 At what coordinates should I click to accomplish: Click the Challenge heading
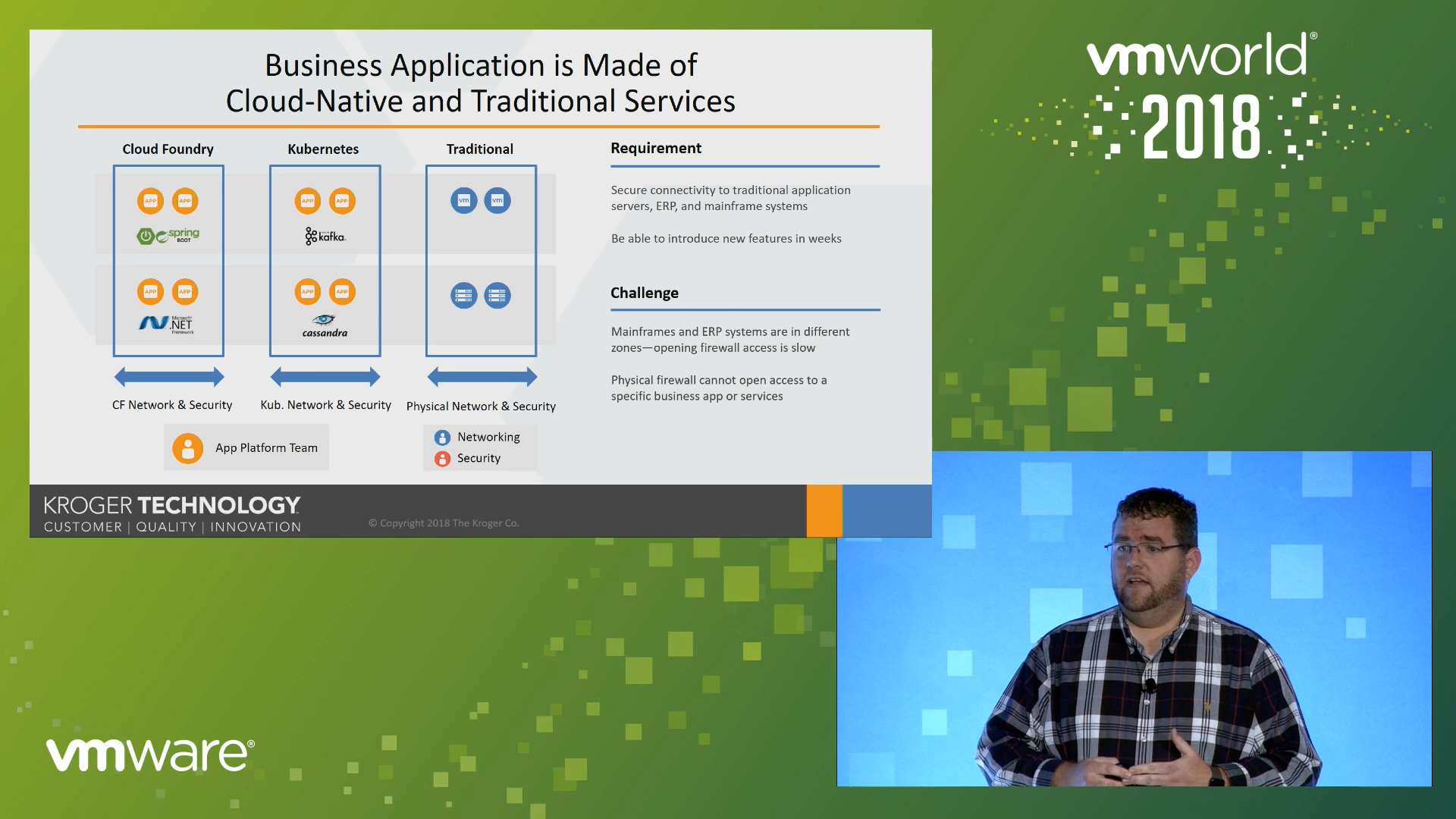coord(645,293)
